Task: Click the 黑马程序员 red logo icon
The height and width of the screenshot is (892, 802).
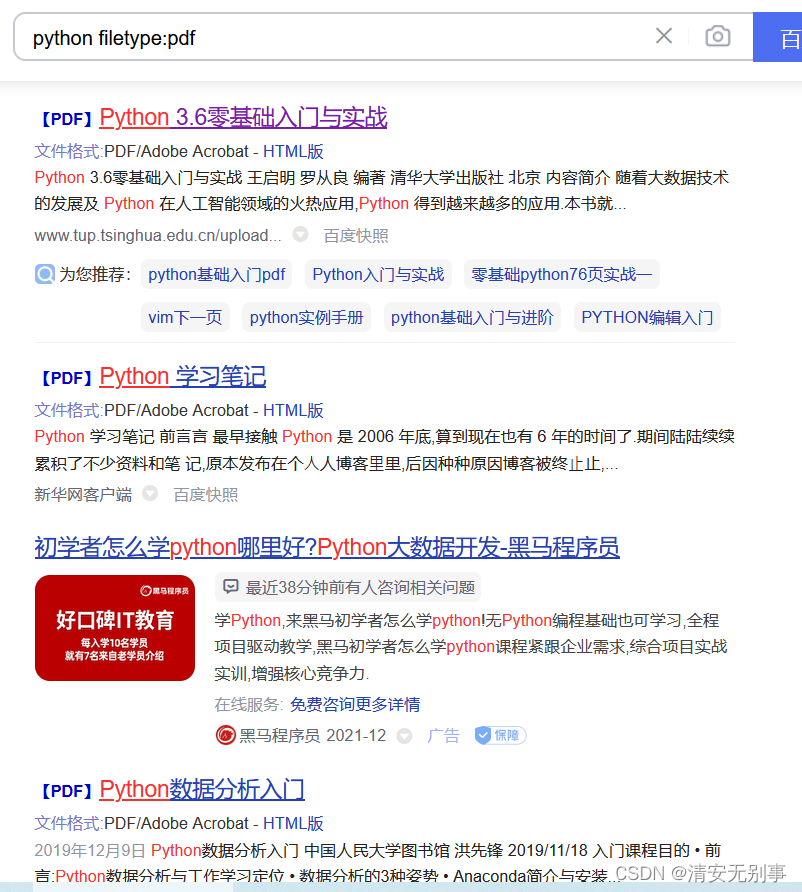Action: 226,735
